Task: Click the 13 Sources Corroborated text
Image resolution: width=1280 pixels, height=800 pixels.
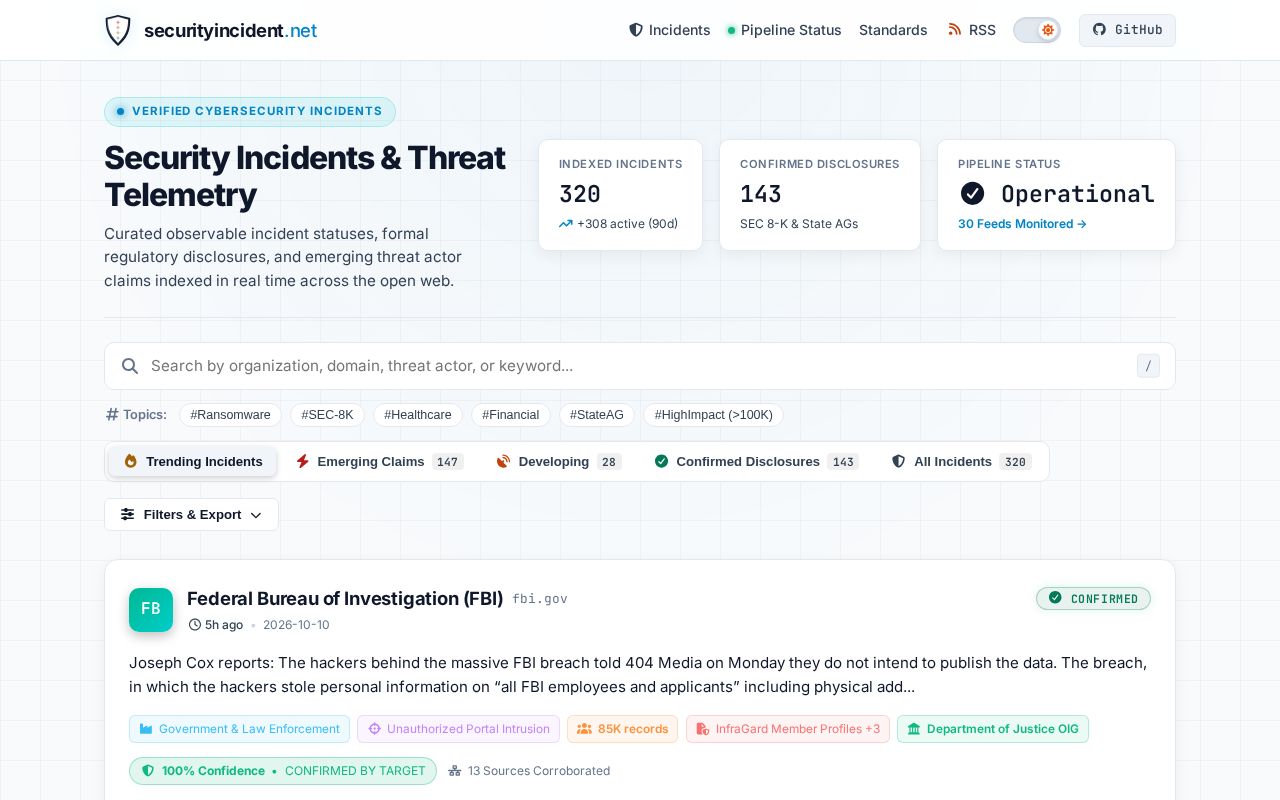Action: [539, 771]
